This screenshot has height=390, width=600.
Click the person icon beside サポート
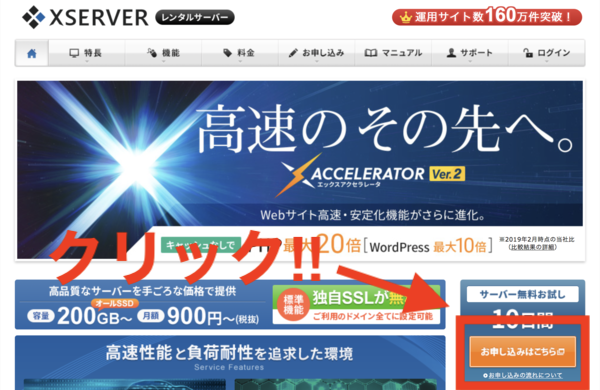(x=452, y=53)
